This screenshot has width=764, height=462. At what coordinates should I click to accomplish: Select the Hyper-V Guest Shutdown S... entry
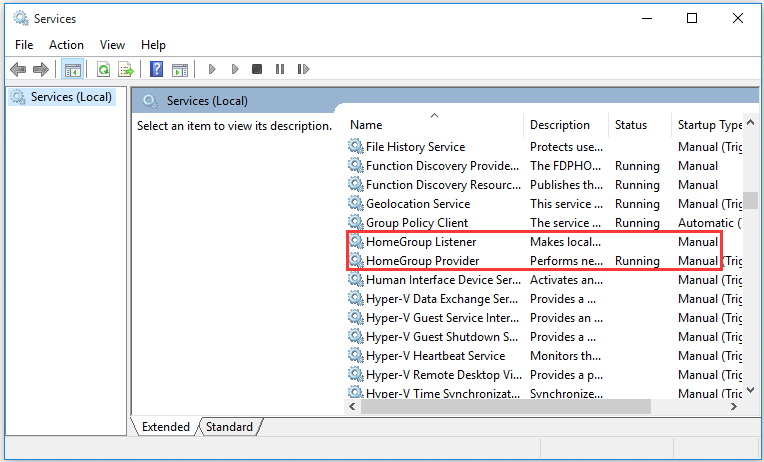[442, 337]
